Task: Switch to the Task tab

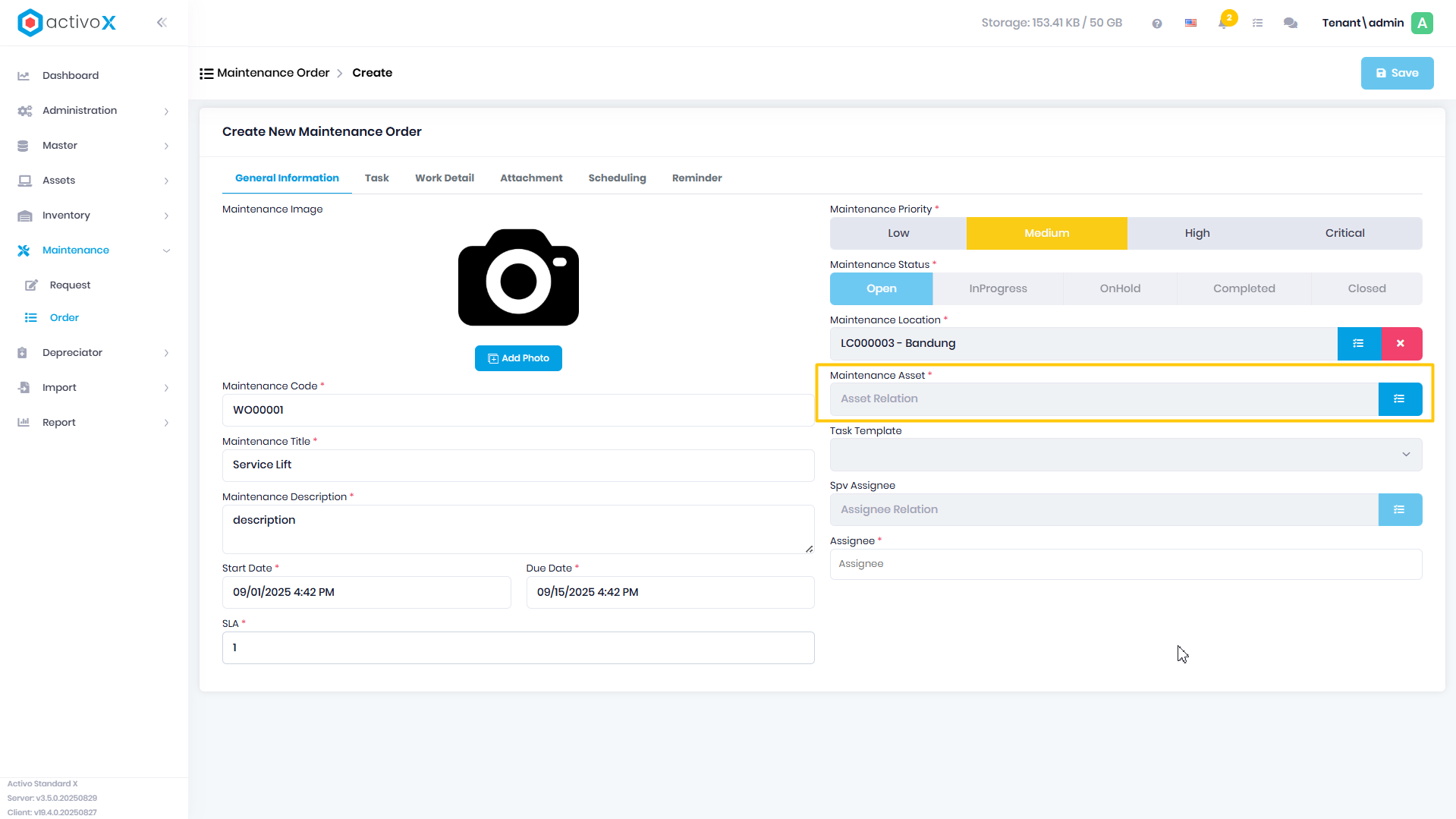Action: click(x=376, y=178)
